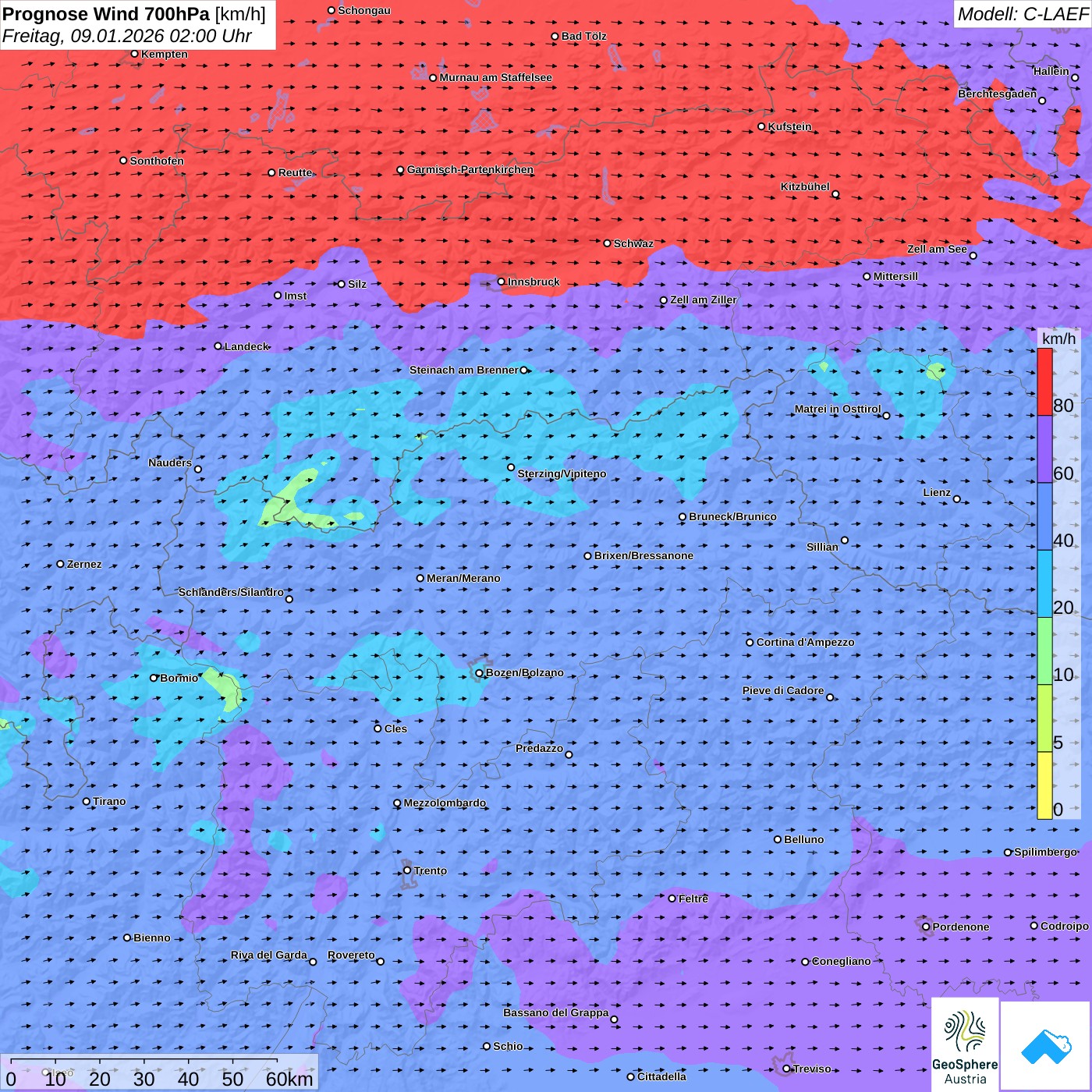
Task: Click the Garmisch-Partenkirchen label
Action: point(470,169)
